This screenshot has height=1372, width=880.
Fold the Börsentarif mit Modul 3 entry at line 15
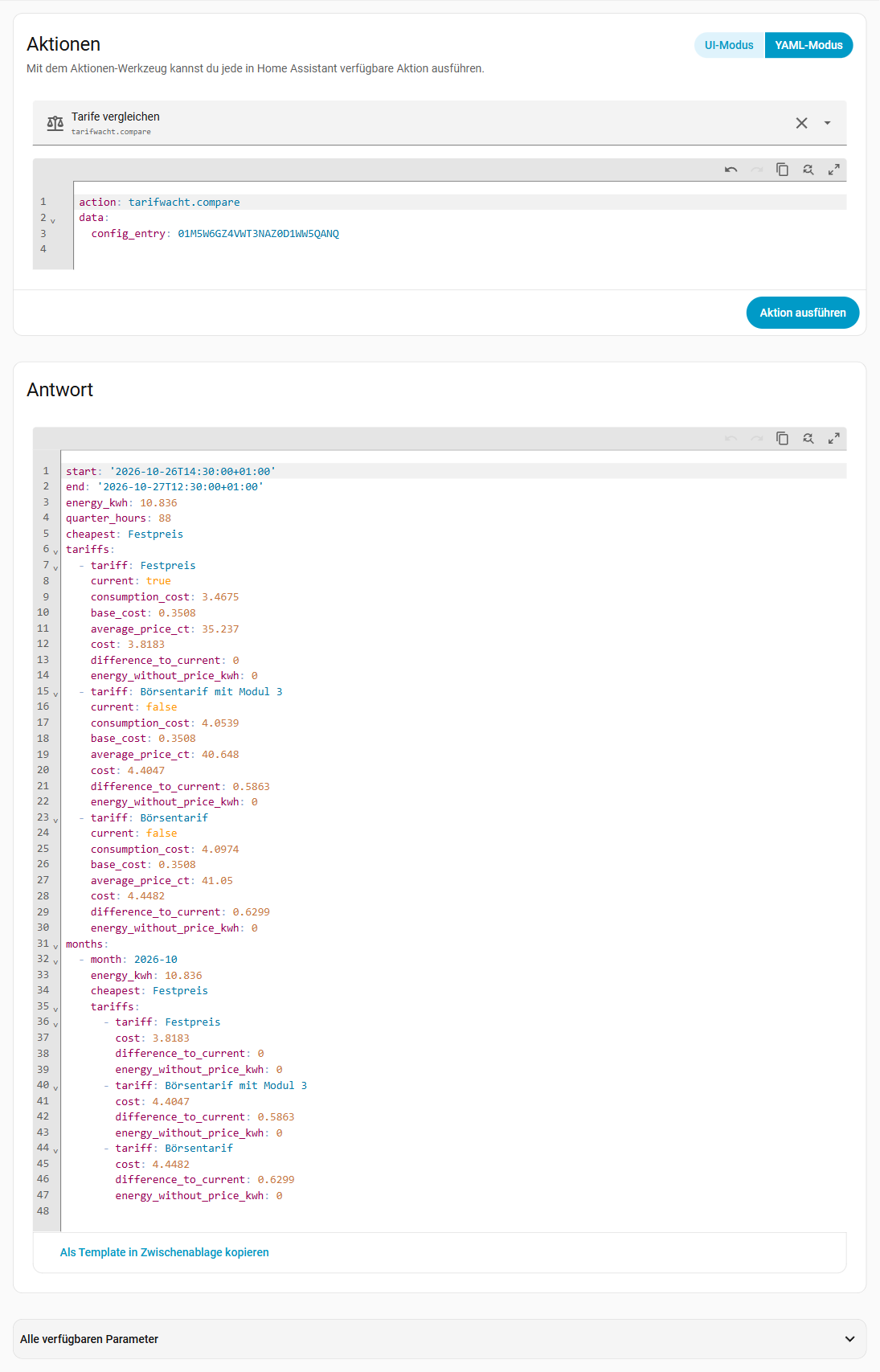click(55, 694)
